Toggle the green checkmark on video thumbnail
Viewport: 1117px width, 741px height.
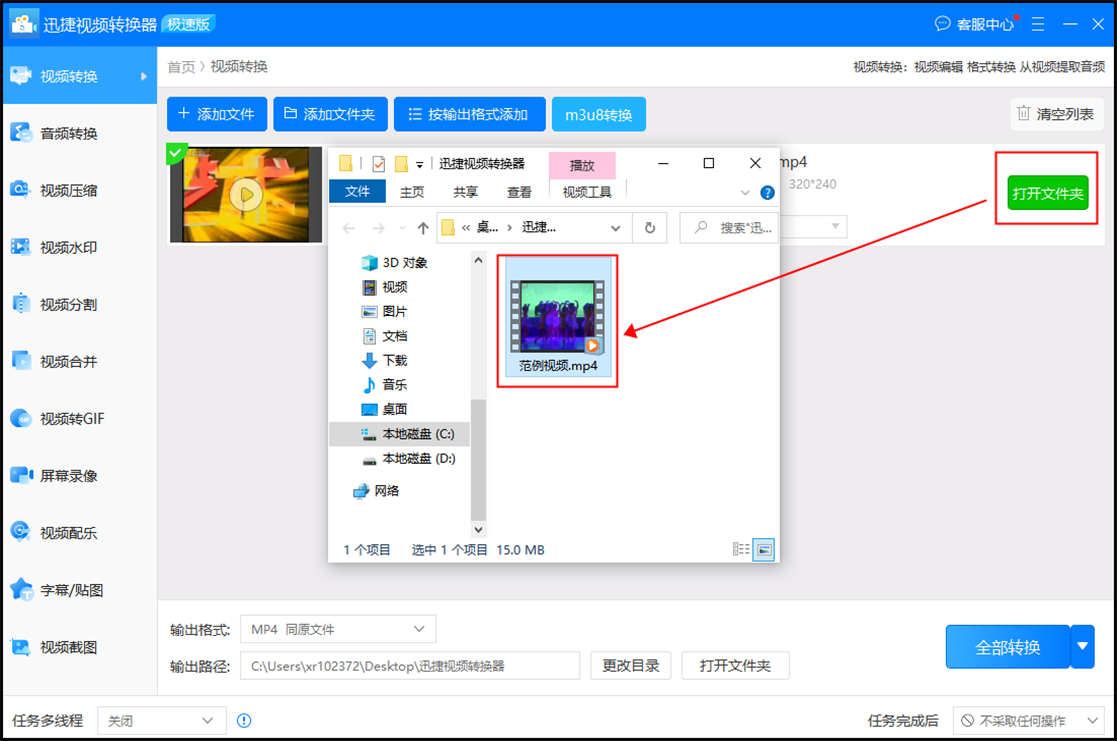pyautogui.click(x=175, y=152)
